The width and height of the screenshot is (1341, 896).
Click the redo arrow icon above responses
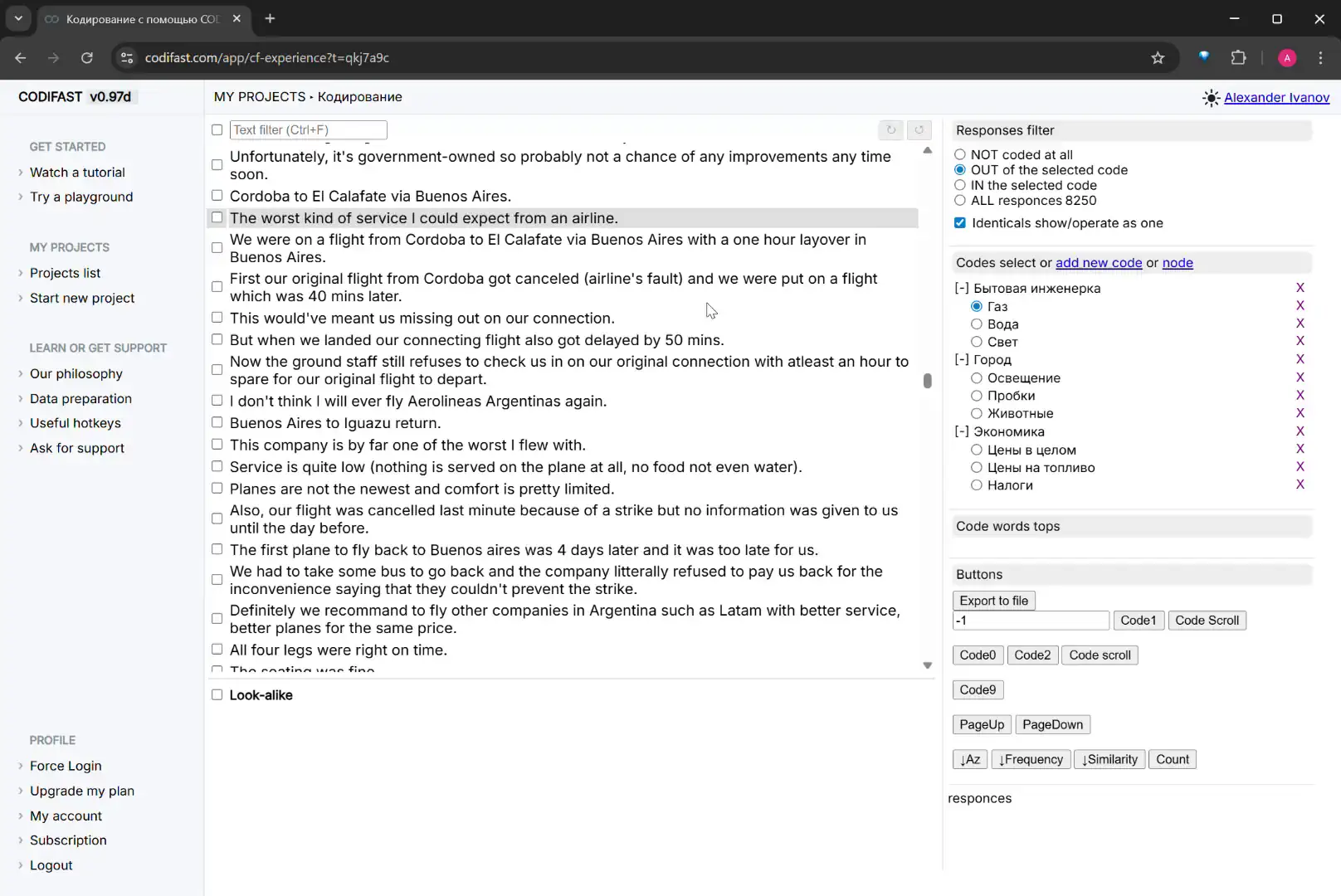coord(919,129)
